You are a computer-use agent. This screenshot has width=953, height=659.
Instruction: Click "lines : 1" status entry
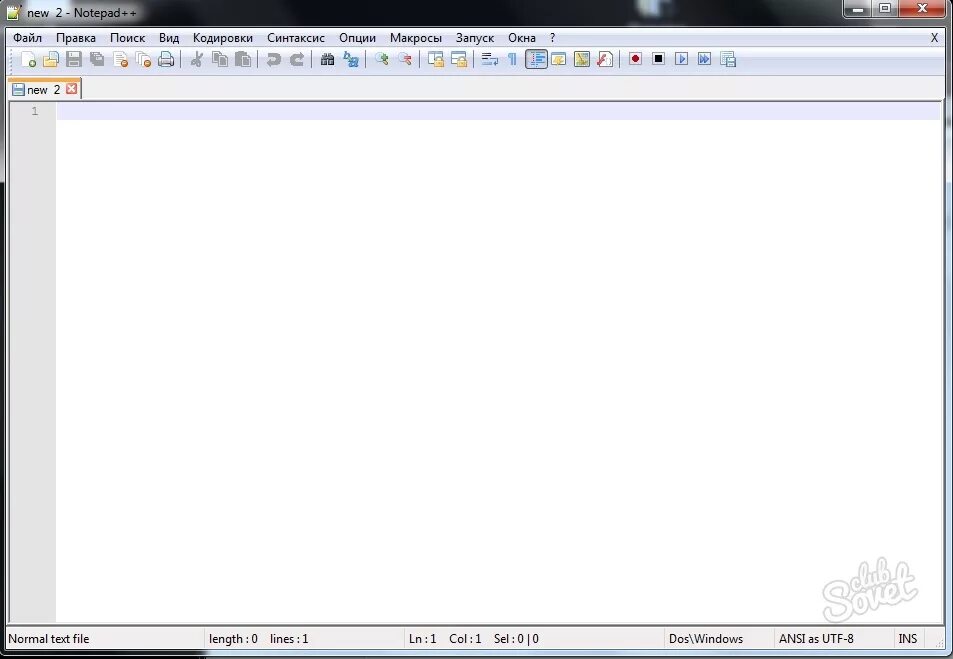coord(289,639)
